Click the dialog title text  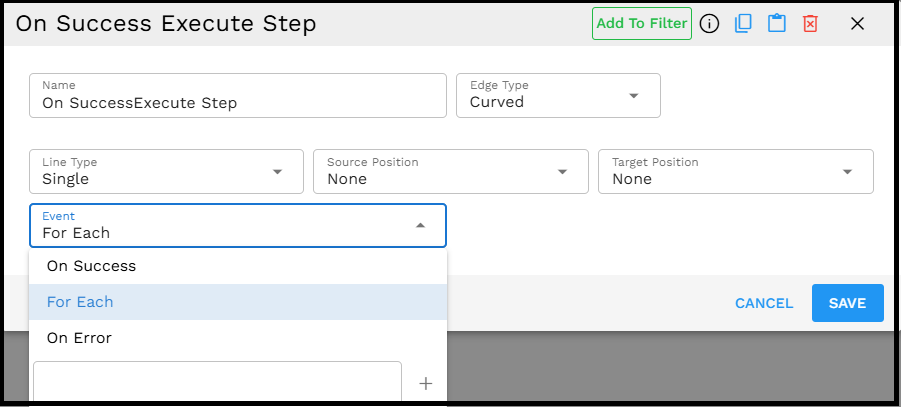coord(166,24)
